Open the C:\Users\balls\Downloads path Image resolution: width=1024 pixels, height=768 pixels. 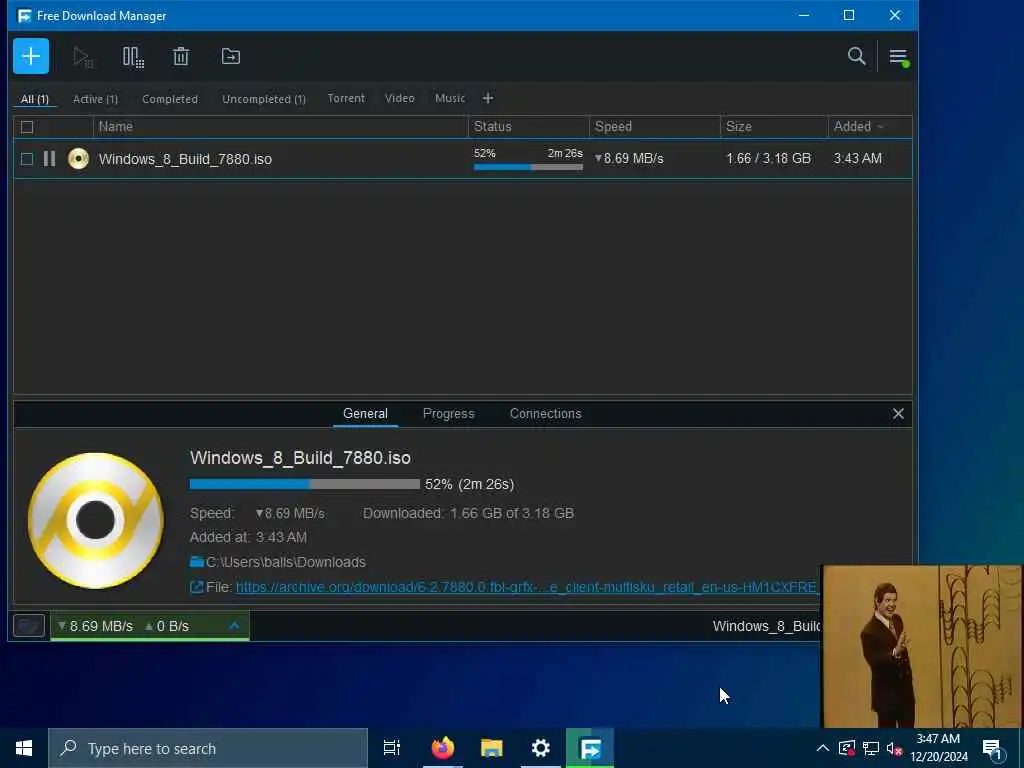[x=286, y=562]
